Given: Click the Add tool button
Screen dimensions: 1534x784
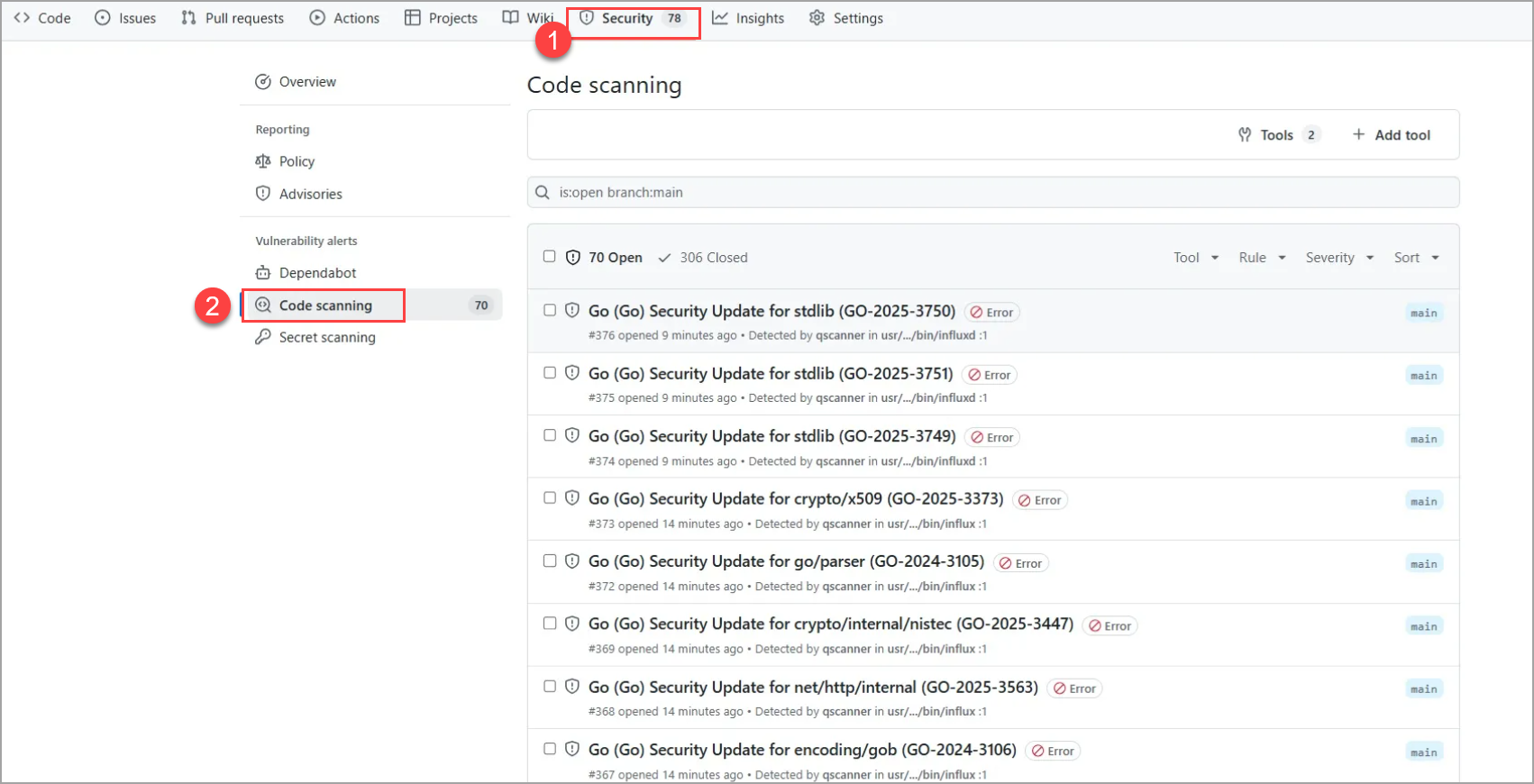Looking at the screenshot, I should point(1392,135).
